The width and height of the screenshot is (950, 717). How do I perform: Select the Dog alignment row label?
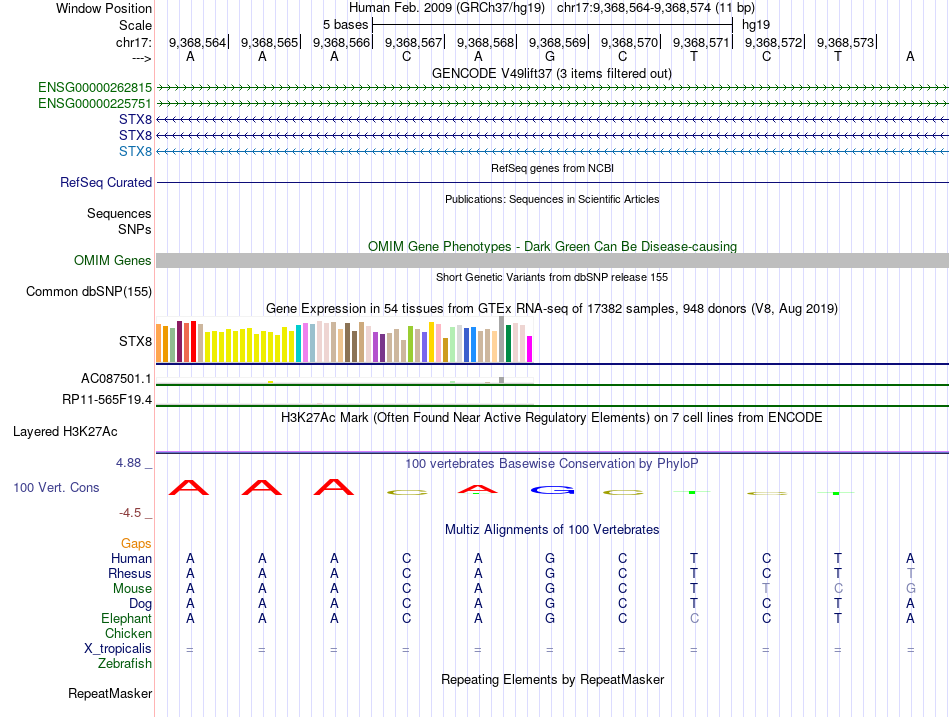[x=141, y=604]
